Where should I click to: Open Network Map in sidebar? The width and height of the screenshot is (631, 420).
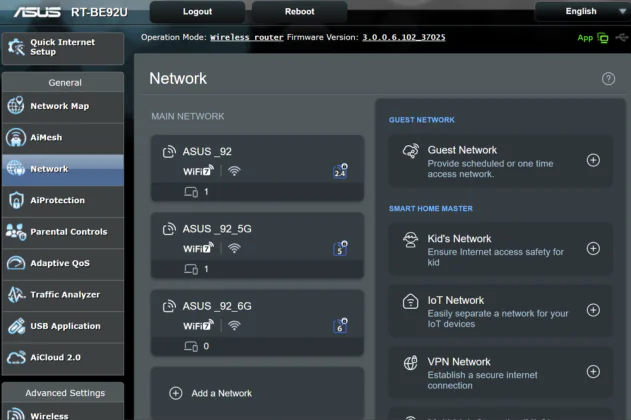(x=63, y=107)
